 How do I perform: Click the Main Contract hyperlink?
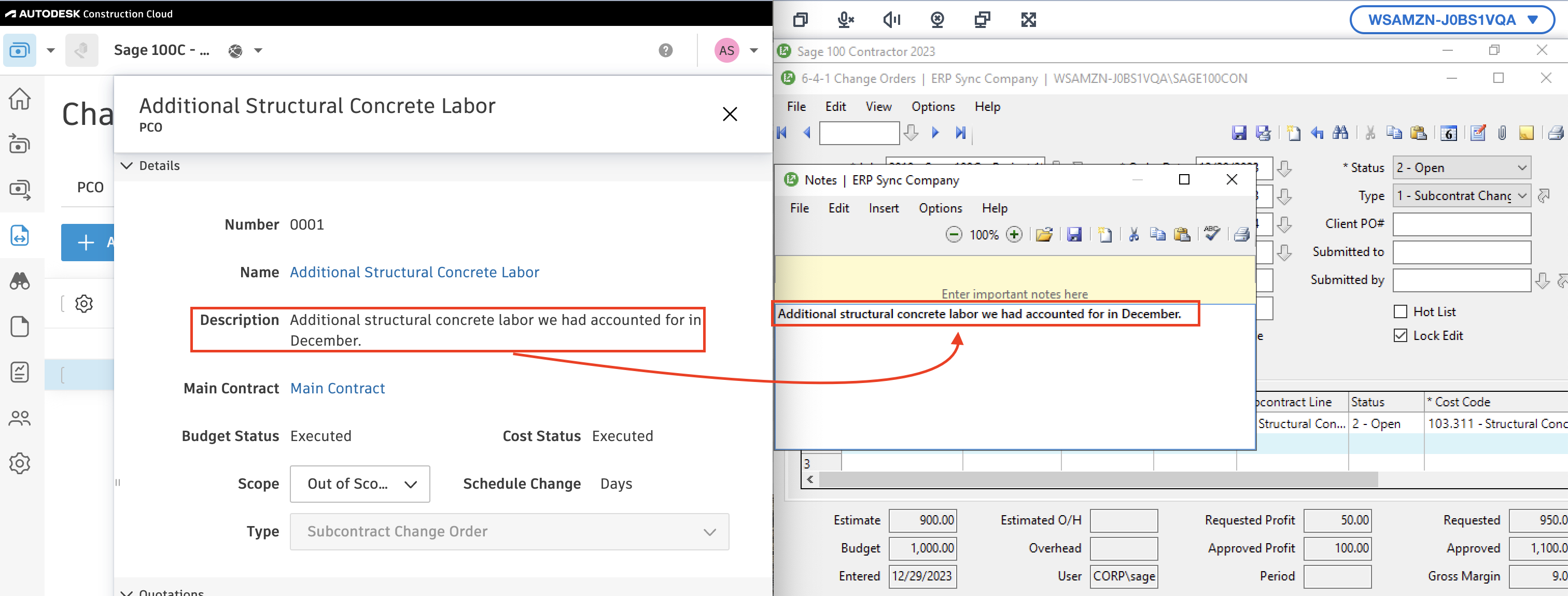coord(337,387)
